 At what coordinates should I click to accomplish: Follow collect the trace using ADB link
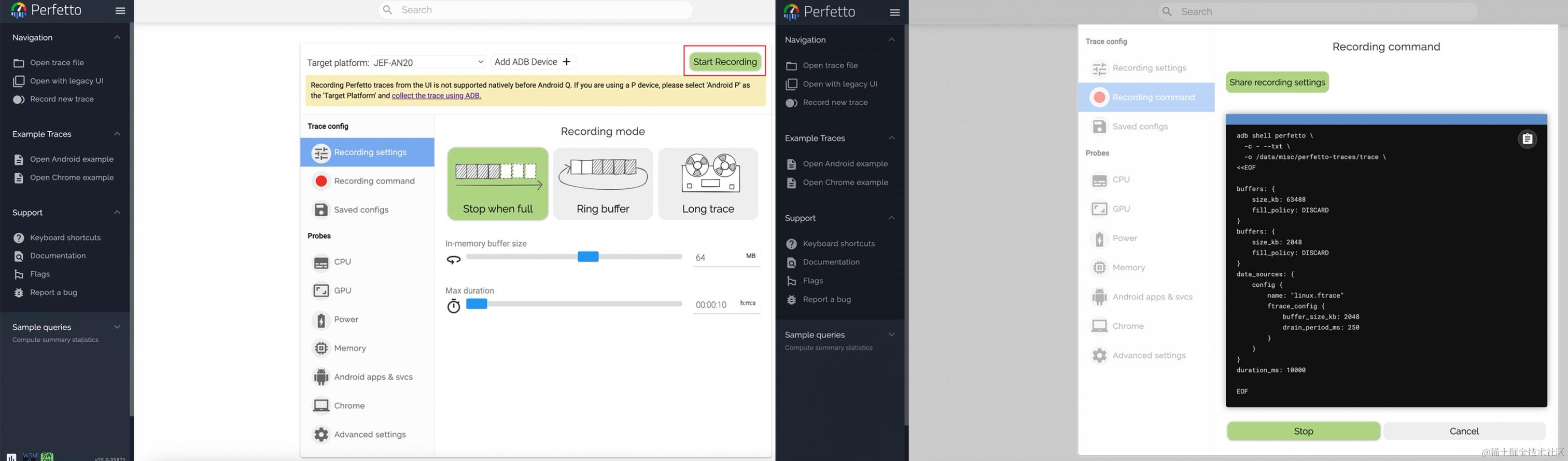[437, 95]
